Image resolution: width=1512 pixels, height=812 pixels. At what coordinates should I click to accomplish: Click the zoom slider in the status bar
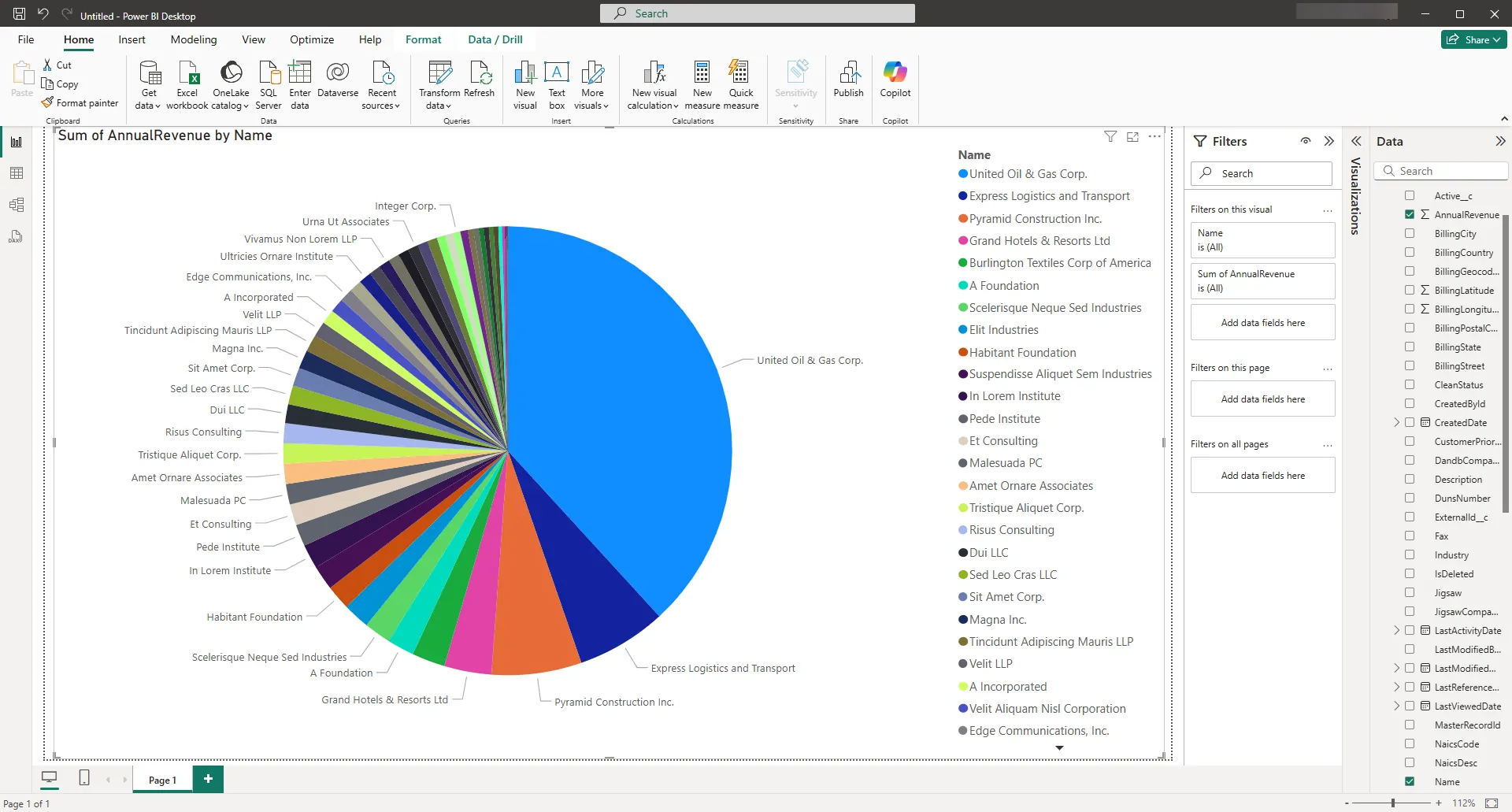point(1392,803)
